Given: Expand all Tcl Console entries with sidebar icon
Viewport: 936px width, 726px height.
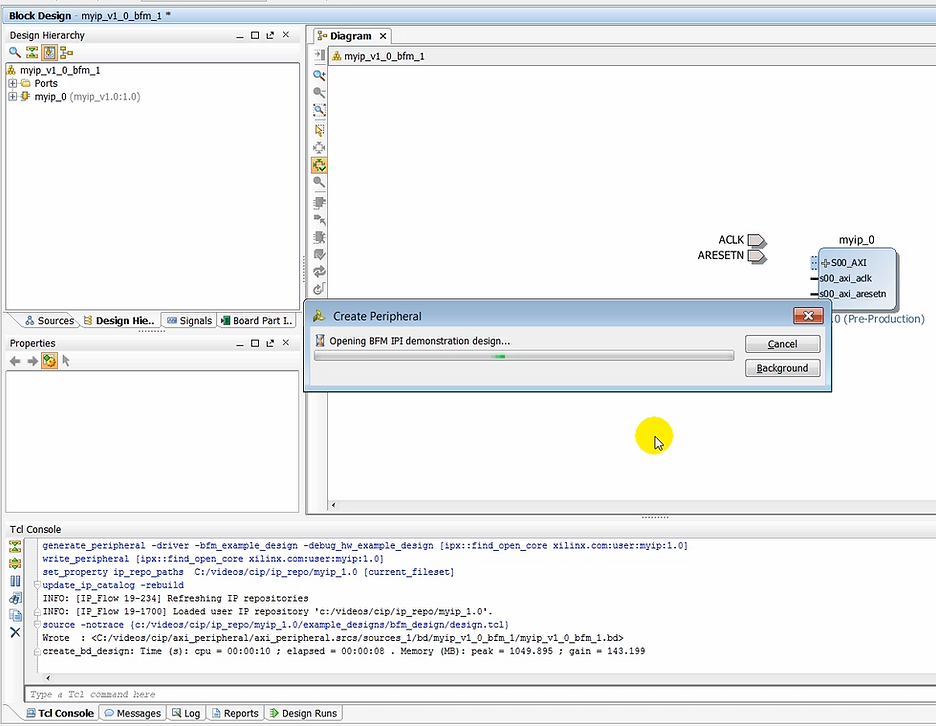Looking at the screenshot, I should click(x=14, y=562).
